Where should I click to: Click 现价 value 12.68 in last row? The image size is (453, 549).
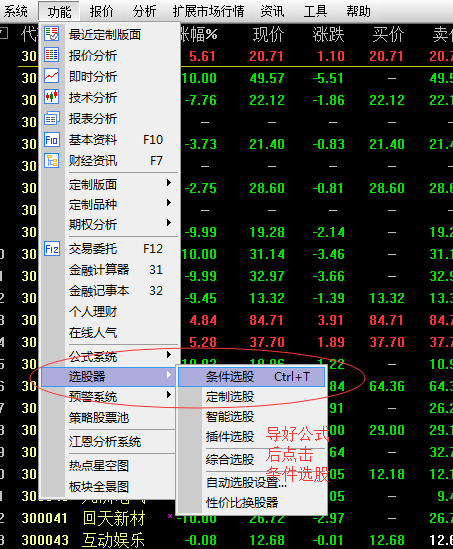pos(266,540)
